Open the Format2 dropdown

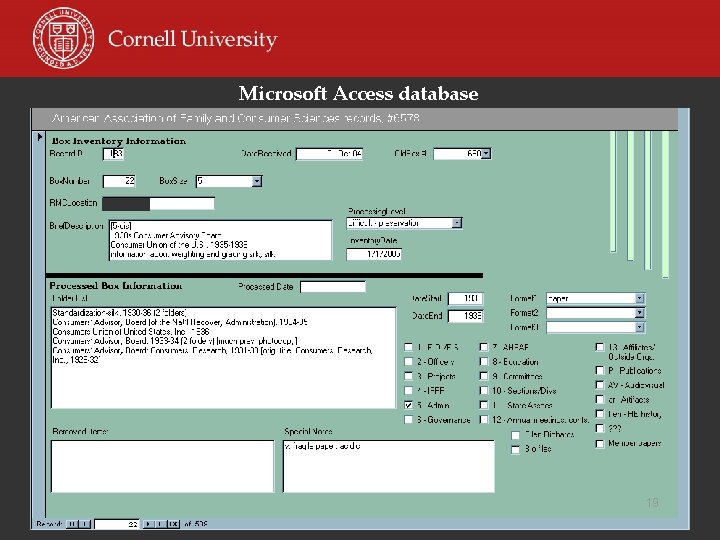pyautogui.click(x=640, y=313)
